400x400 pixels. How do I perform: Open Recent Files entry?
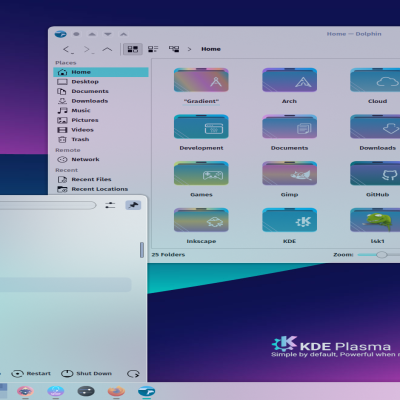(101, 179)
